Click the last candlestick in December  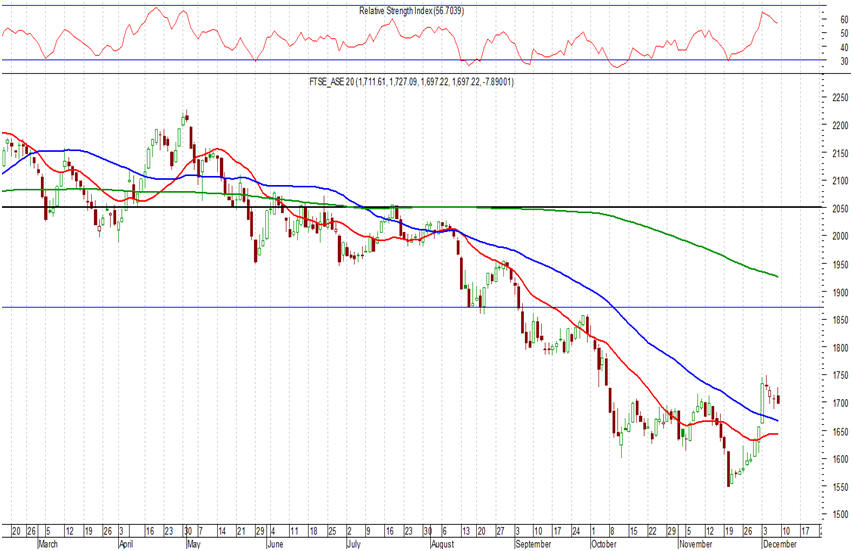point(778,398)
